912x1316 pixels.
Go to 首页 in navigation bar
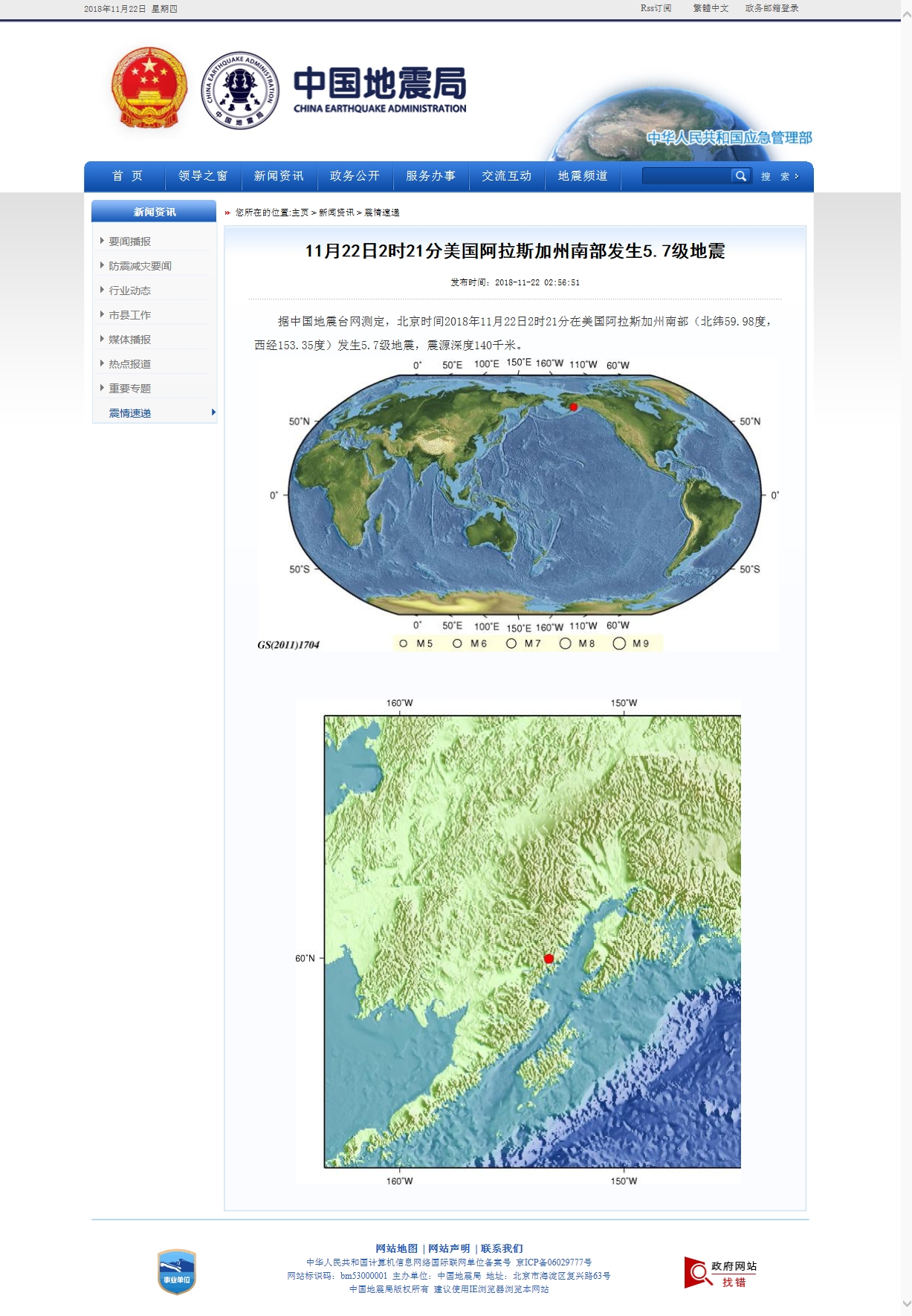(127, 176)
